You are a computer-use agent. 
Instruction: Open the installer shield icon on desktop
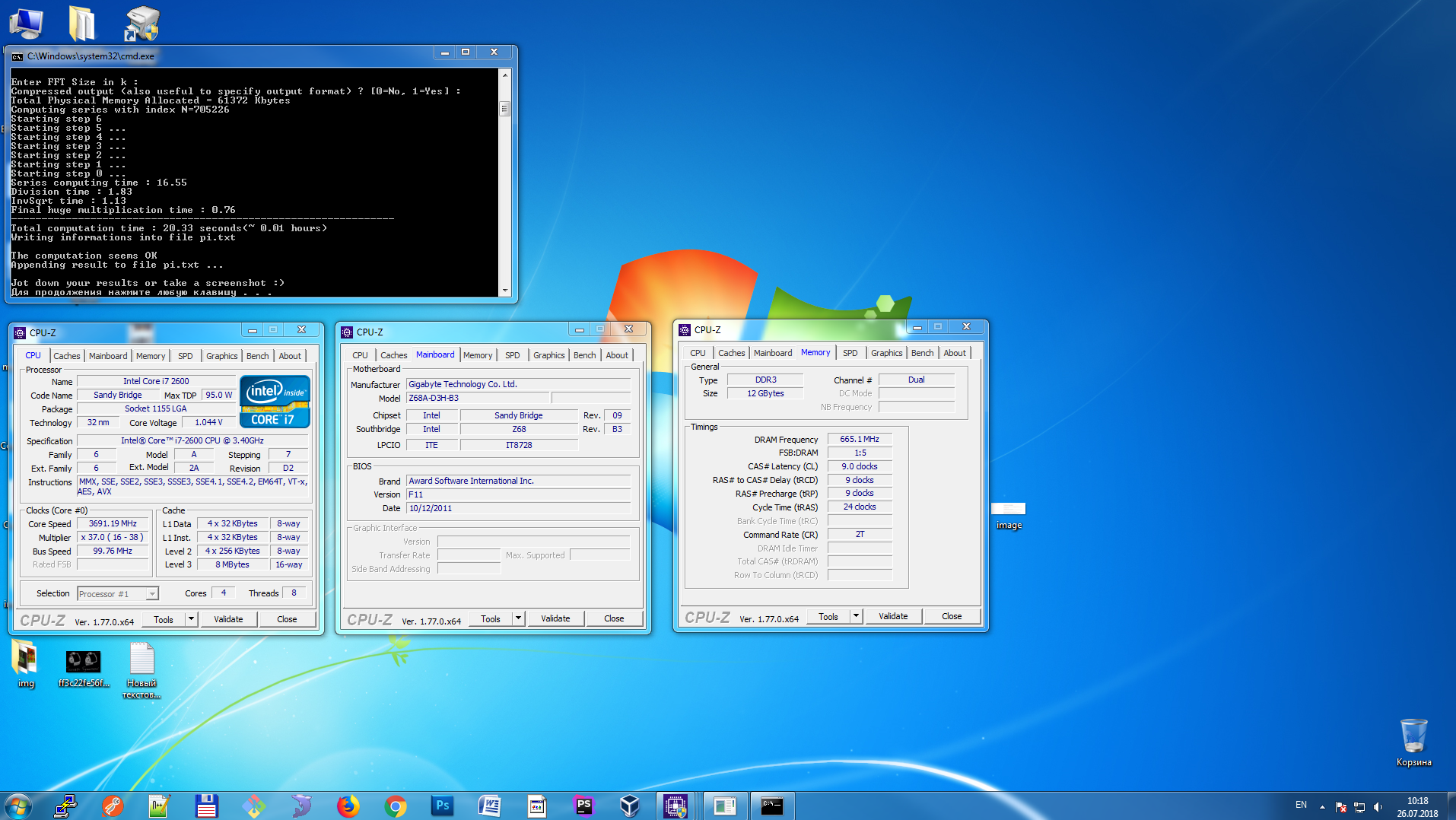(141, 23)
